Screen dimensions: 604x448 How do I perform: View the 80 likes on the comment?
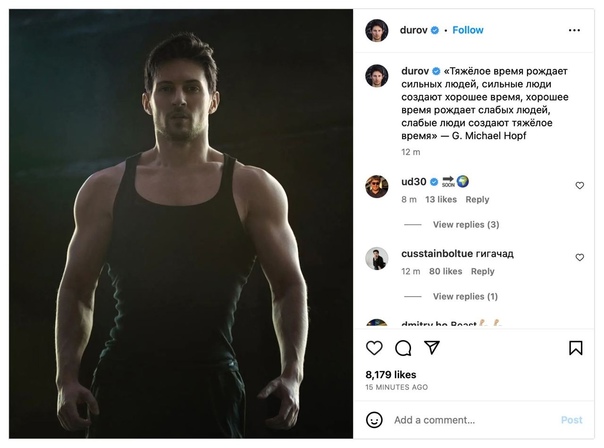(x=445, y=271)
